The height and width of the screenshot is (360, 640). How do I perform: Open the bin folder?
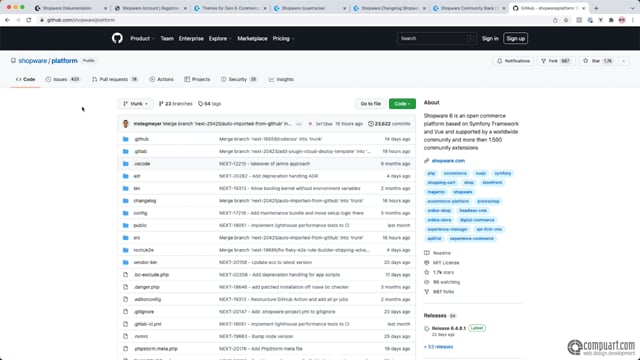click(137, 188)
